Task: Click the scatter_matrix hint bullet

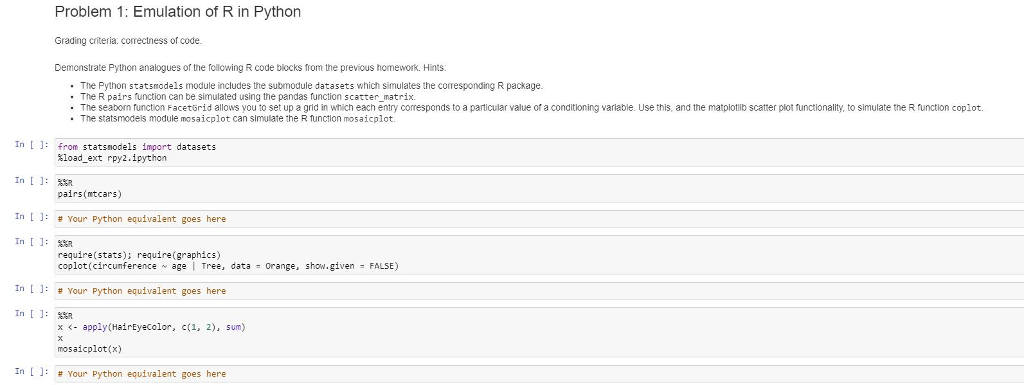Action: click(x=248, y=97)
